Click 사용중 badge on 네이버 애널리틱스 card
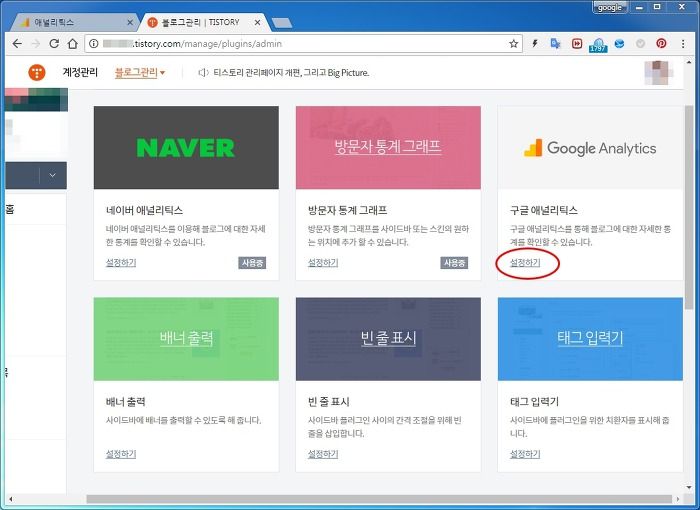 pos(252,263)
